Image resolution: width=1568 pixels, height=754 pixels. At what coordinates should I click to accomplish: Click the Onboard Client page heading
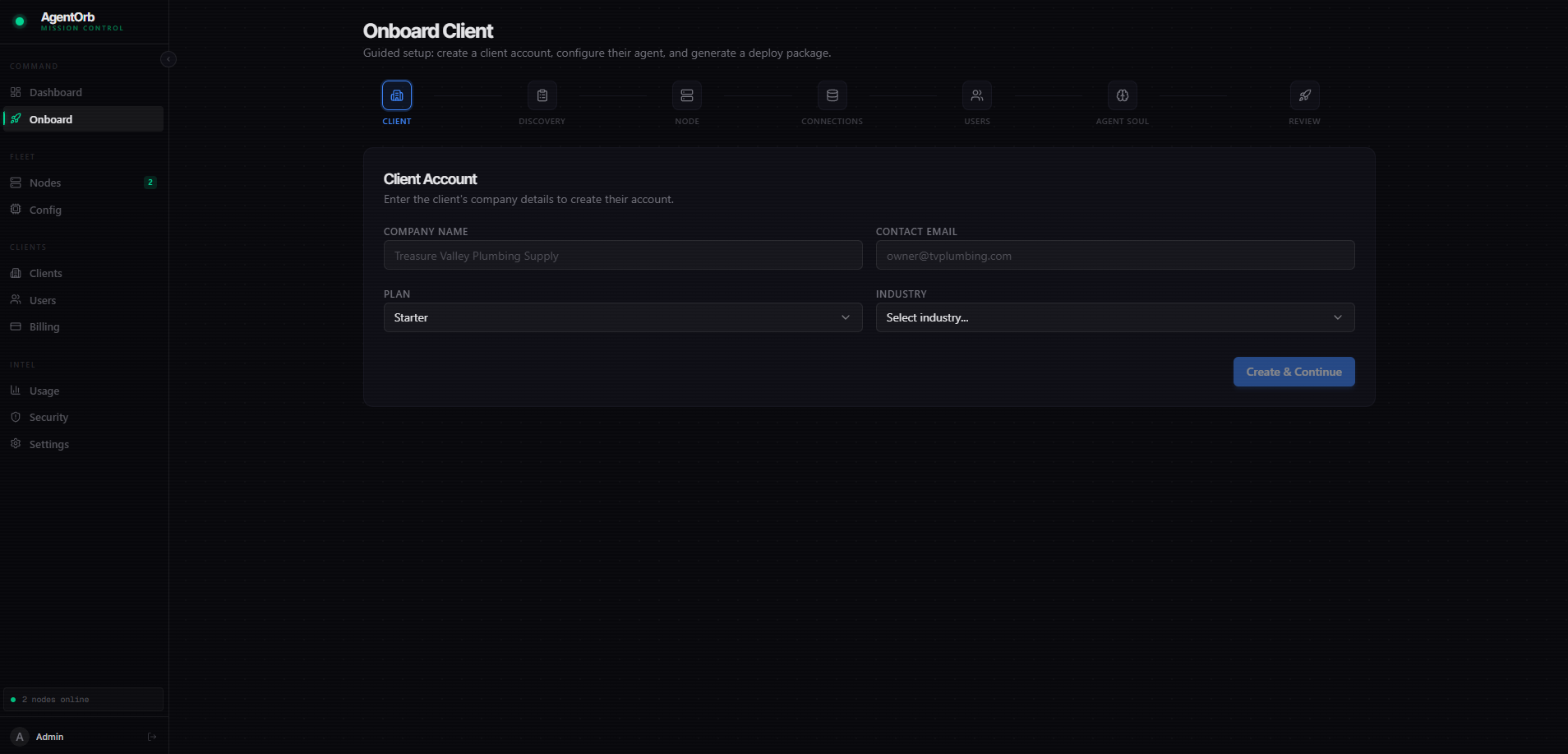tap(428, 31)
